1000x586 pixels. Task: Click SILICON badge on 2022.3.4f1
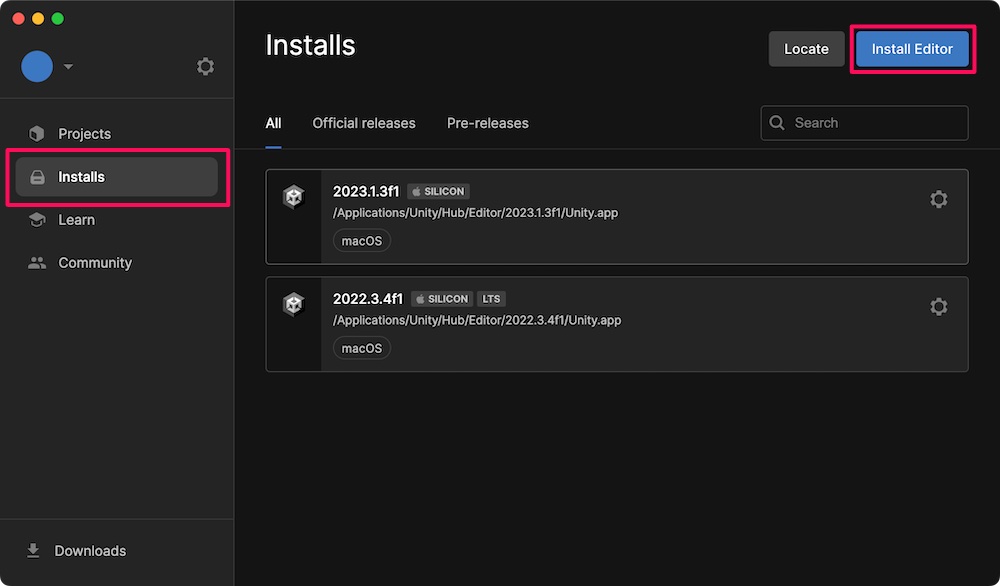click(x=442, y=299)
